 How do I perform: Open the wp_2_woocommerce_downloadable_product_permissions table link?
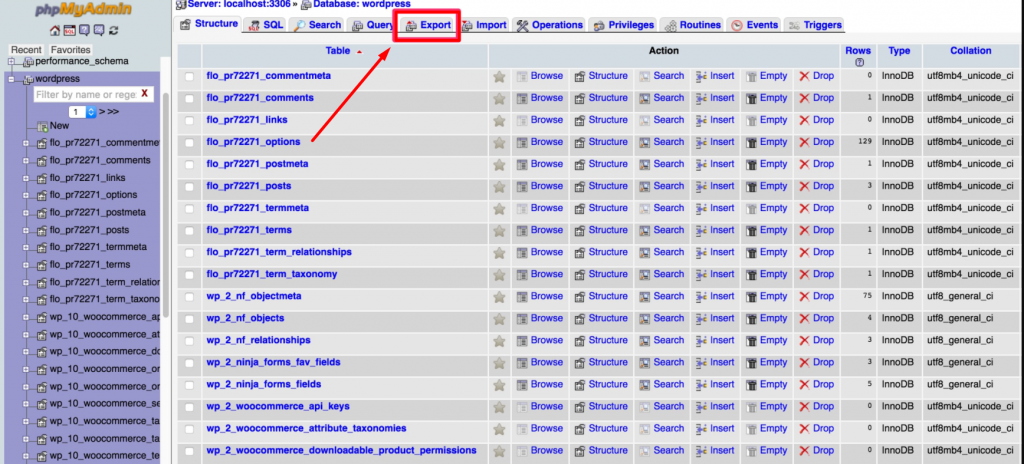[342, 450]
